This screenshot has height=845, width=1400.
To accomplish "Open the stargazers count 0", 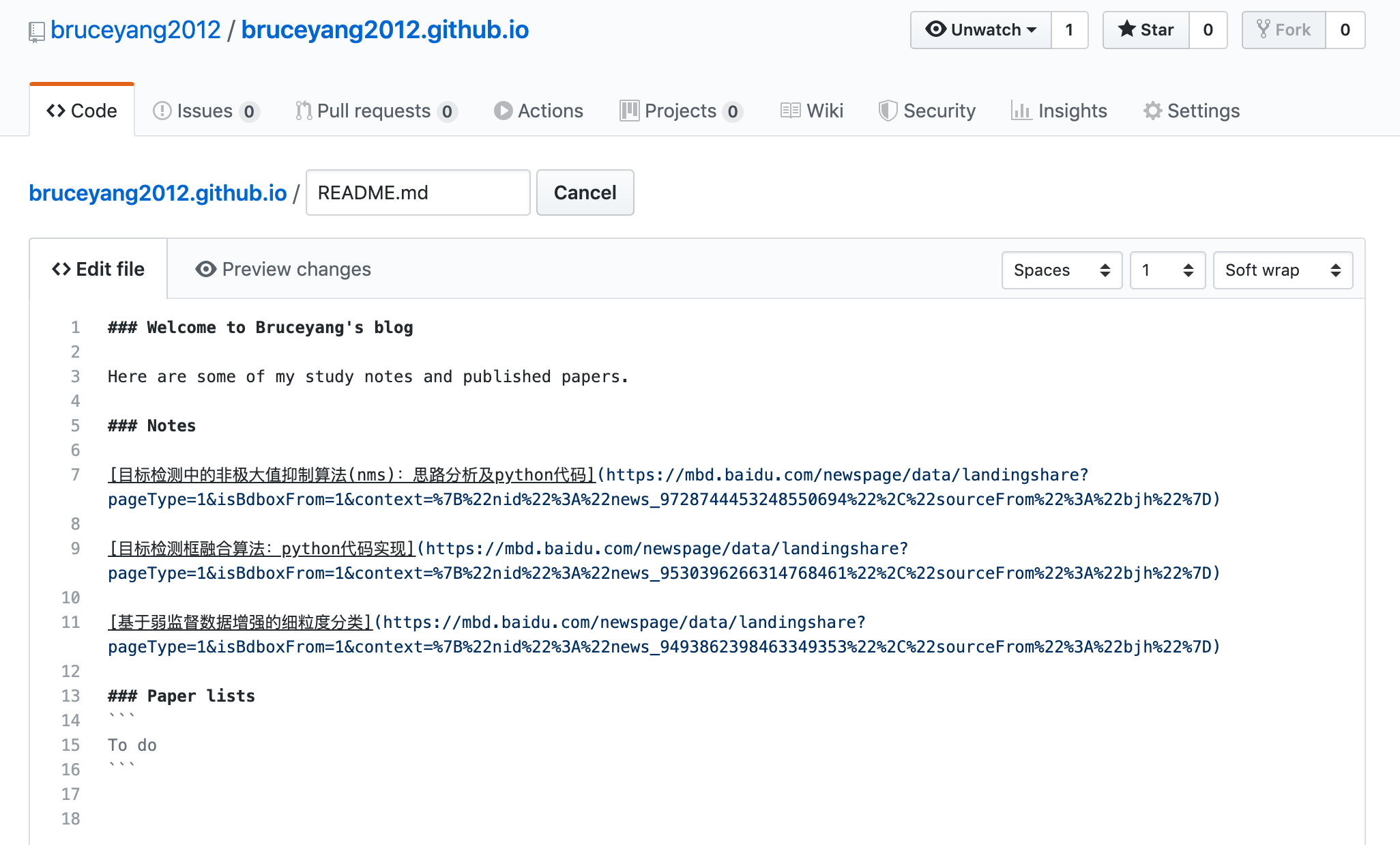I will pyautogui.click(x=1208, y=30).
